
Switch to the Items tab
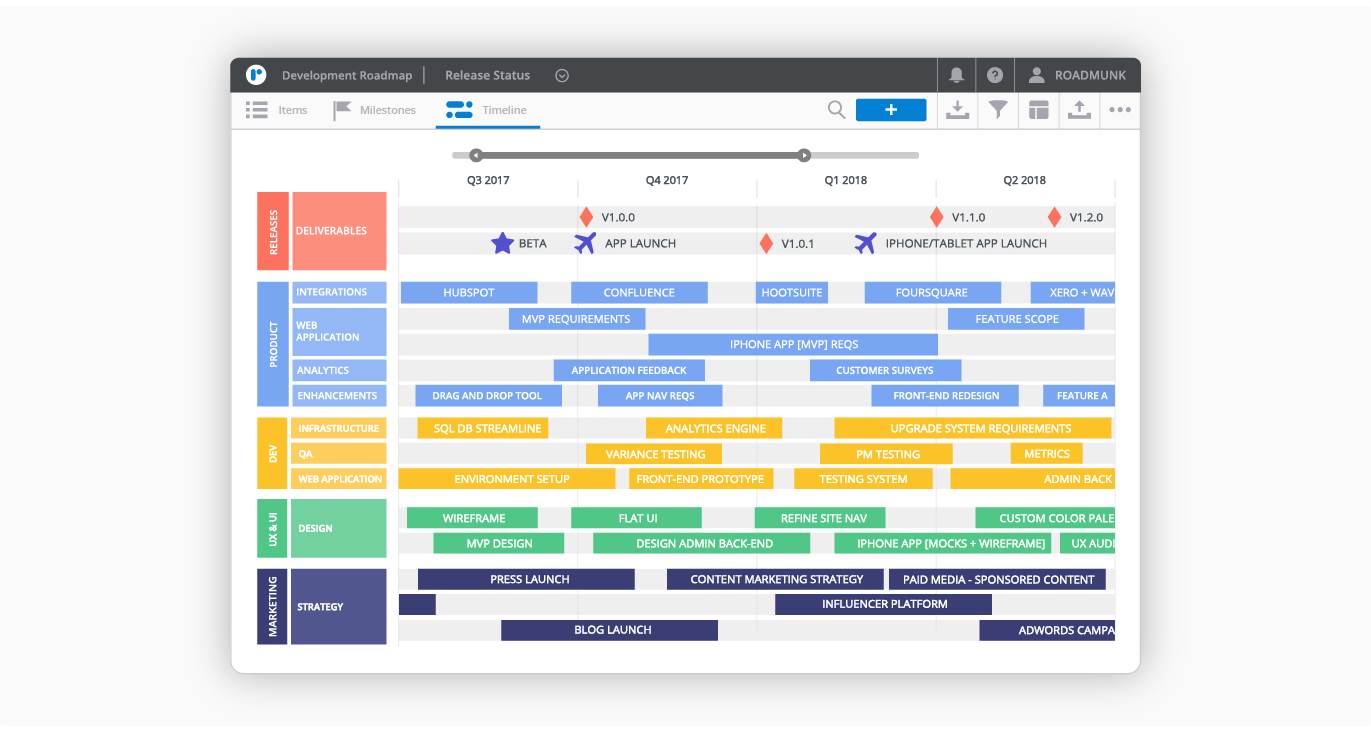(277, 110)
